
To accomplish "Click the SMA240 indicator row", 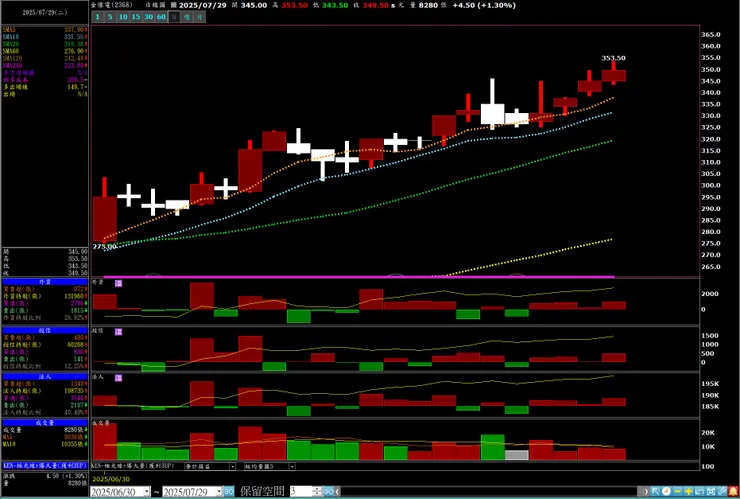I will (45, 66).
